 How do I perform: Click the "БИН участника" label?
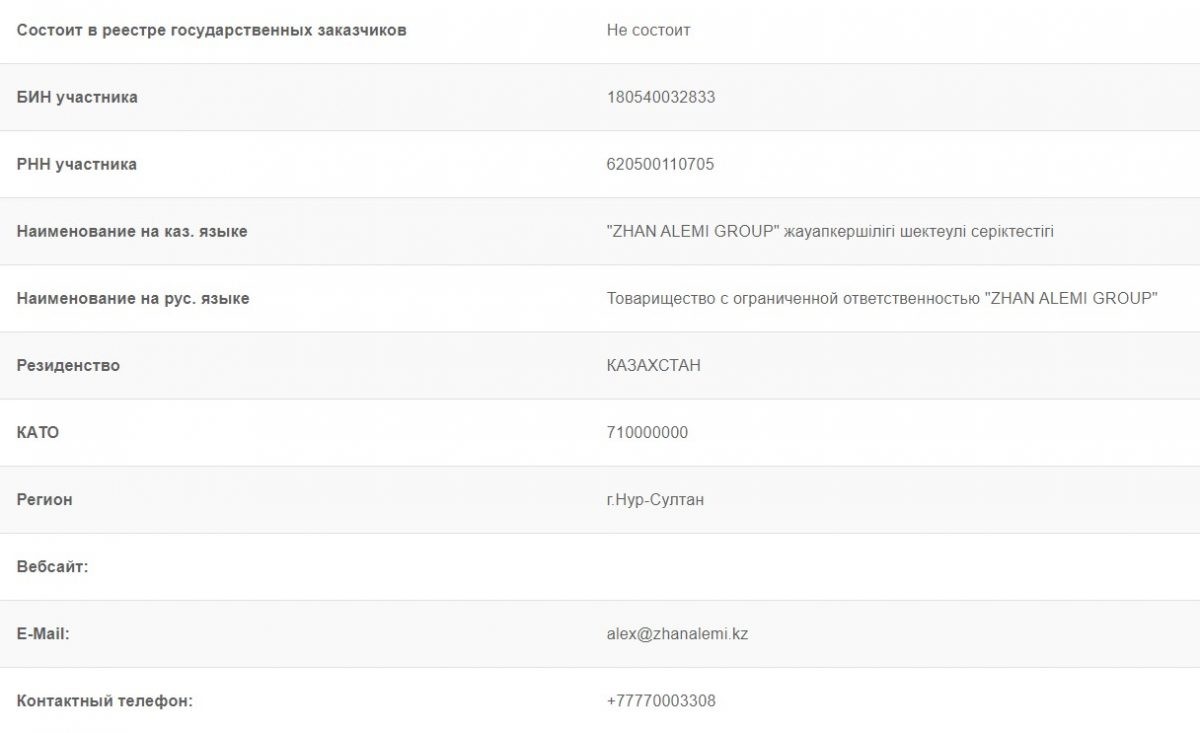pos(77,97)
